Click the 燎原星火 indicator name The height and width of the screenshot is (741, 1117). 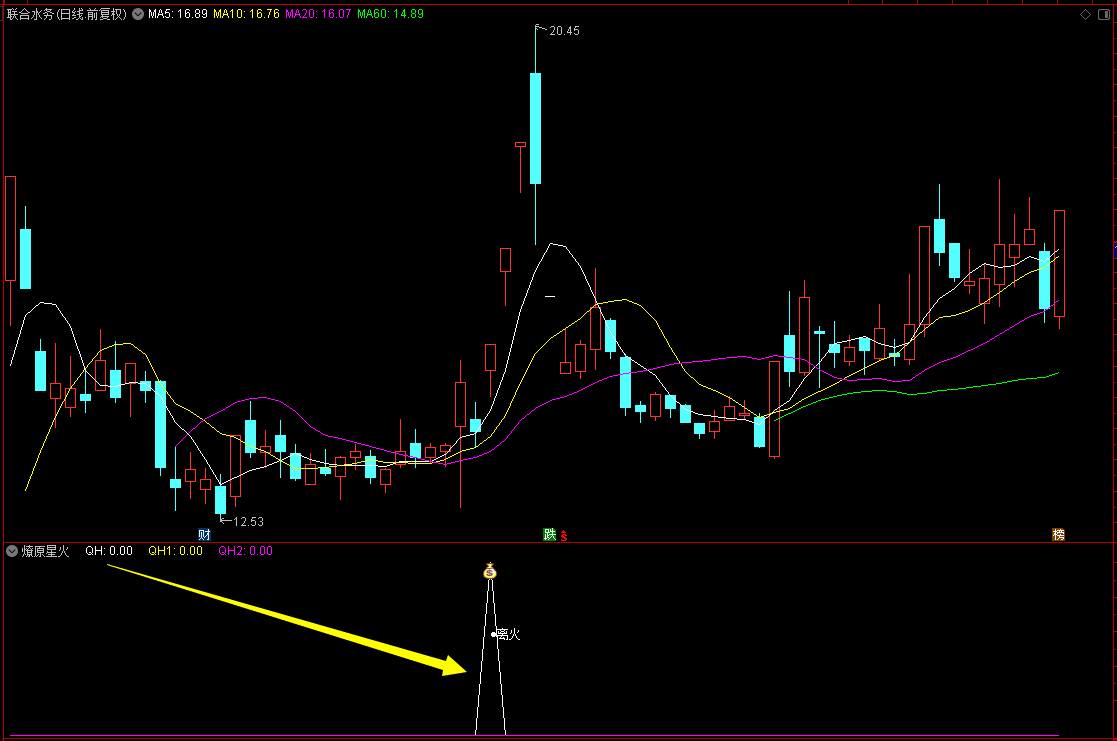(x=46, y=551)
